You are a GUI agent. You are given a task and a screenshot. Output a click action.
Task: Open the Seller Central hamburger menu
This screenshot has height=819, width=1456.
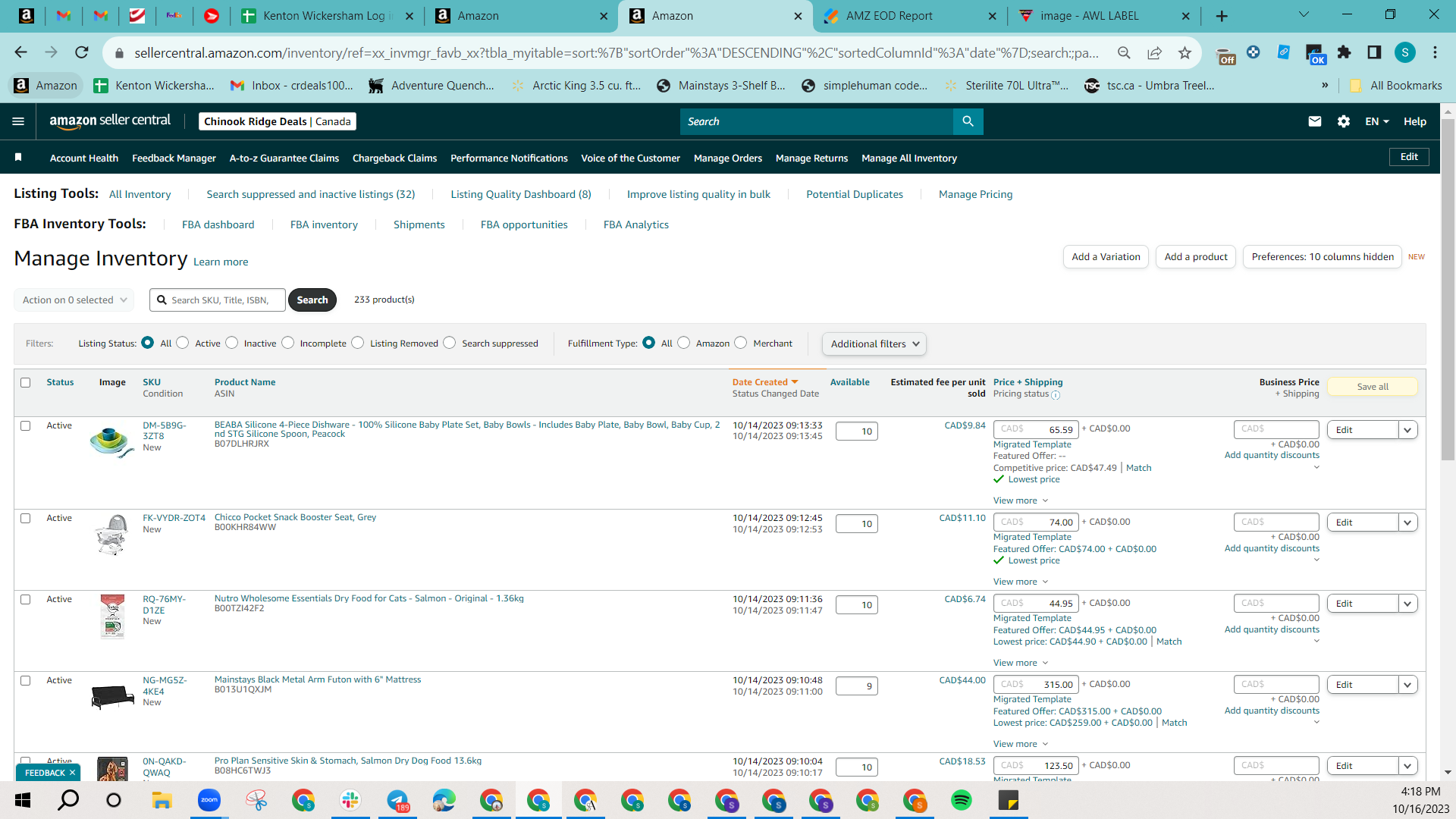tap(18, 121)
